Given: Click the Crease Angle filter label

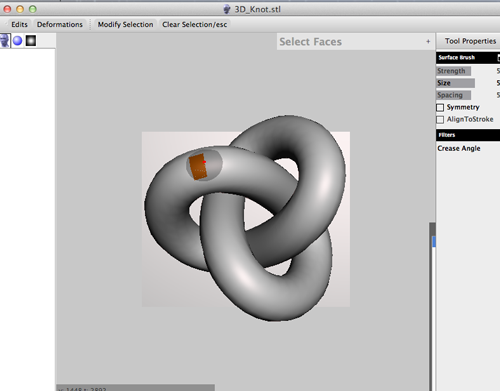Looking at the screenshot, I should tap(459, 148).
